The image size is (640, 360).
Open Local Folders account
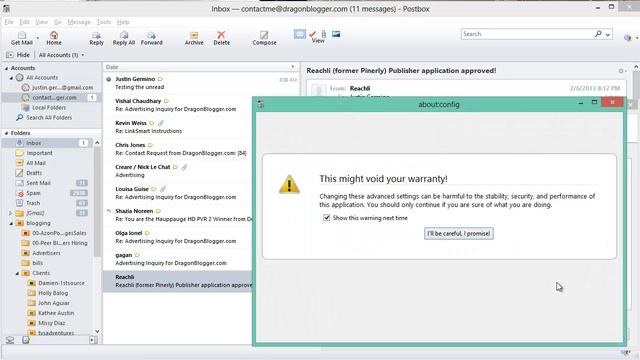click(49, 107)
